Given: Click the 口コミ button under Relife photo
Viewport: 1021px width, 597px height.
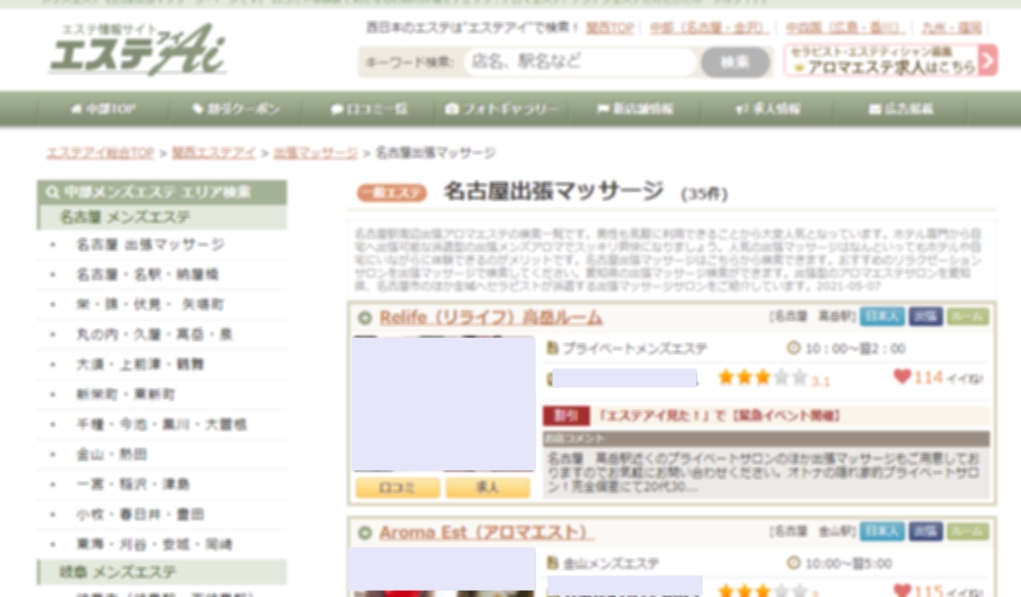Looking at the screenshot, I should click(397, 488).
